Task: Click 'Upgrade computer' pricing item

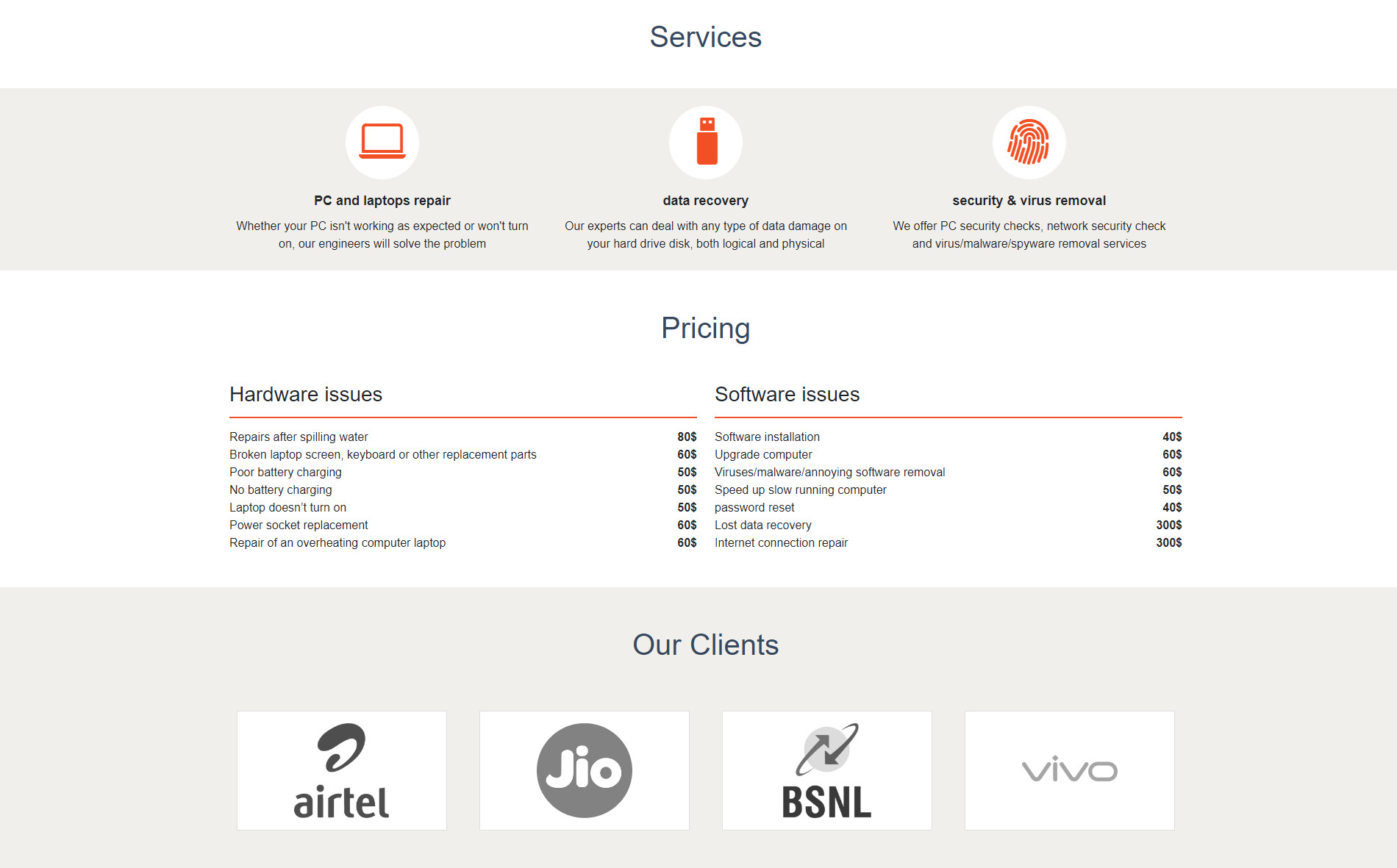Action: click(x=763, y=454)
